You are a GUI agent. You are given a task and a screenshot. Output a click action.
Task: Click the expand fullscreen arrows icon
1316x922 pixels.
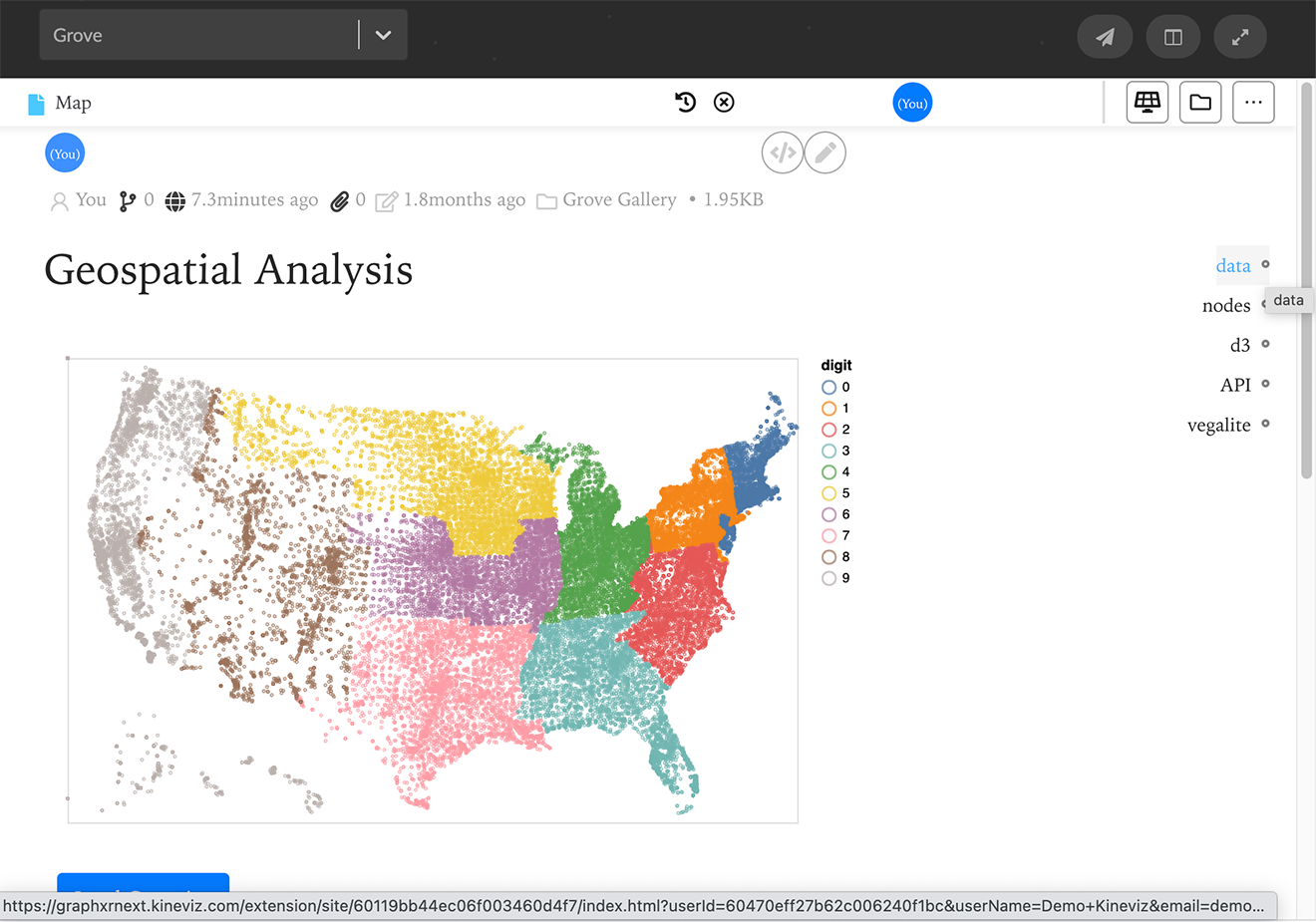click(x=1239, y=37)
